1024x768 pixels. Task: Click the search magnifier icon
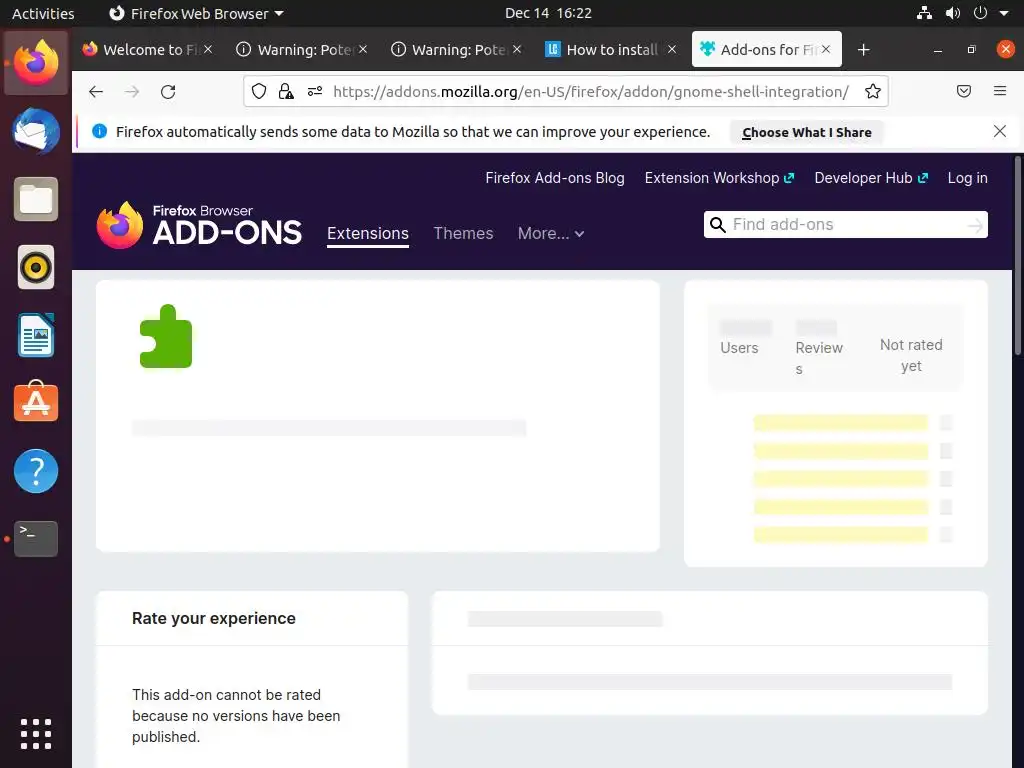[x=718, y=225]
